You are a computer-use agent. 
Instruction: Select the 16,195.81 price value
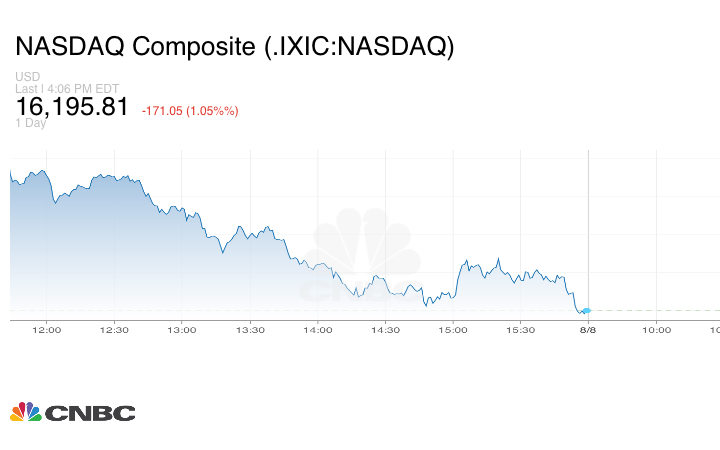point(72,107)
